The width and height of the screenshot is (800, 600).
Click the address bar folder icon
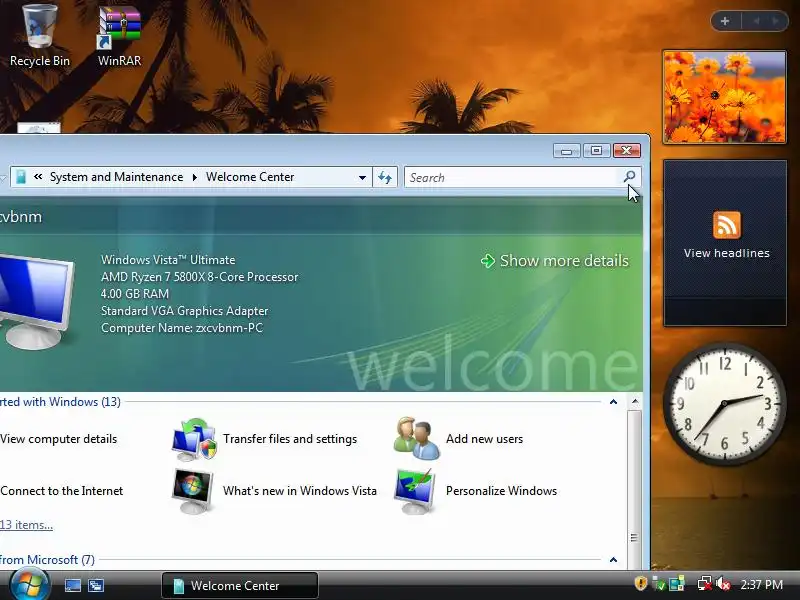pos(21,177)
